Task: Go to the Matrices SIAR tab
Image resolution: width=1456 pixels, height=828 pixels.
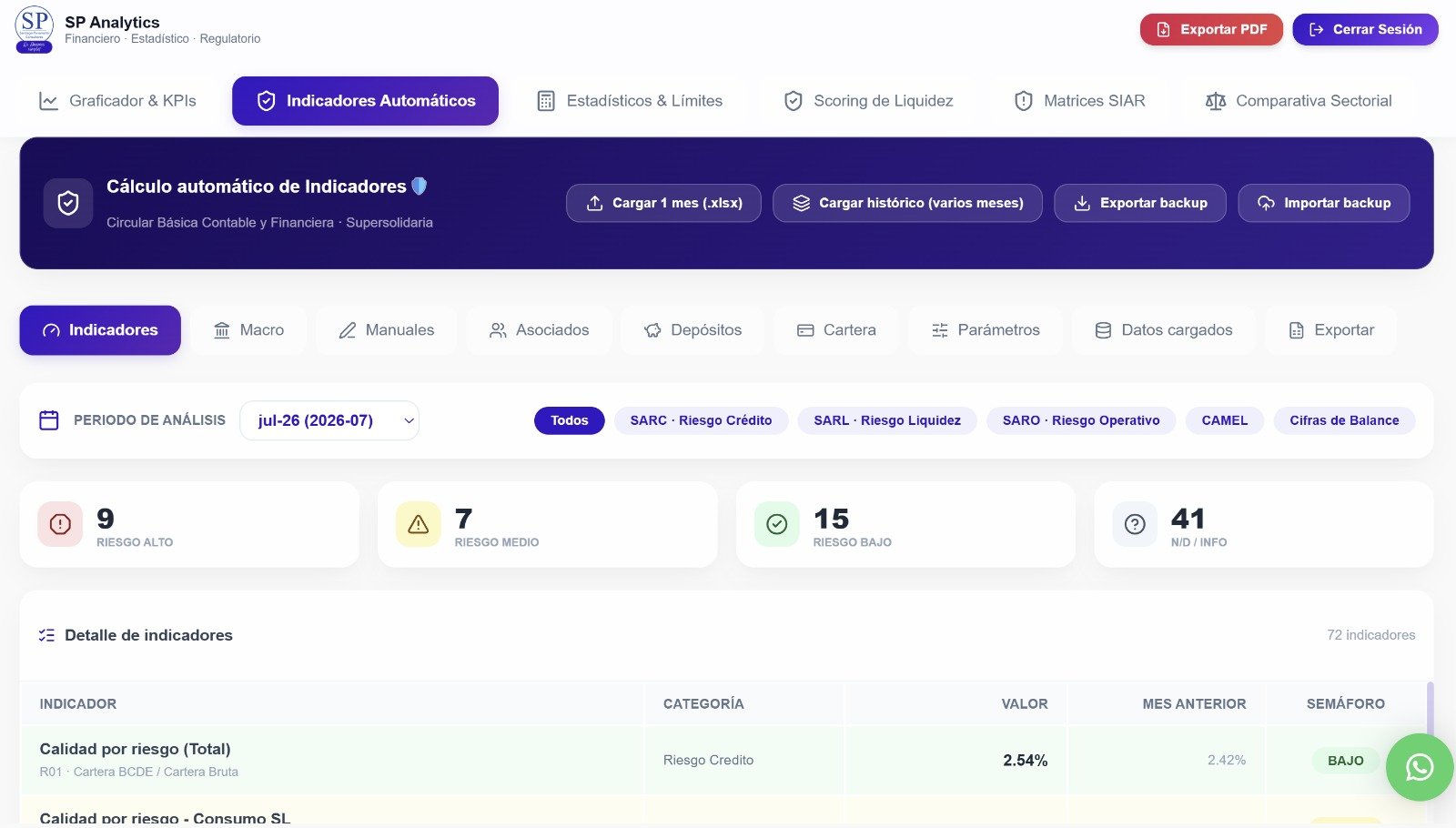Action: point(1079,101)
